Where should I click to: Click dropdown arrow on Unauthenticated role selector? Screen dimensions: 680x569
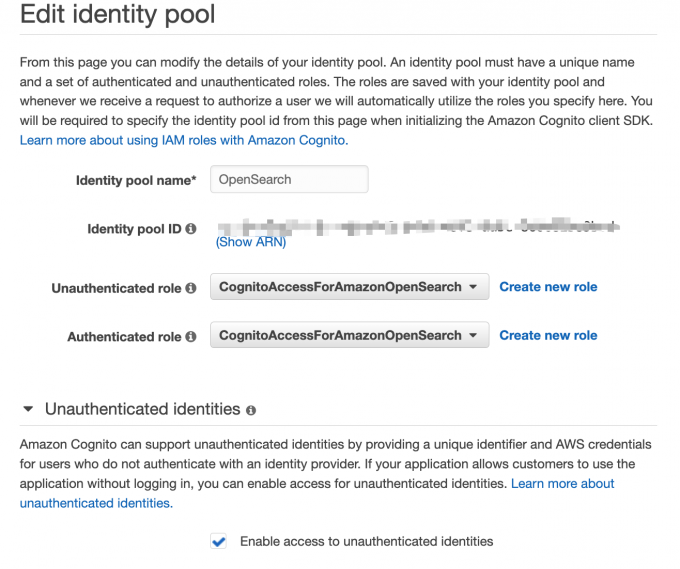pyautogui.click(x=473, y=287)
